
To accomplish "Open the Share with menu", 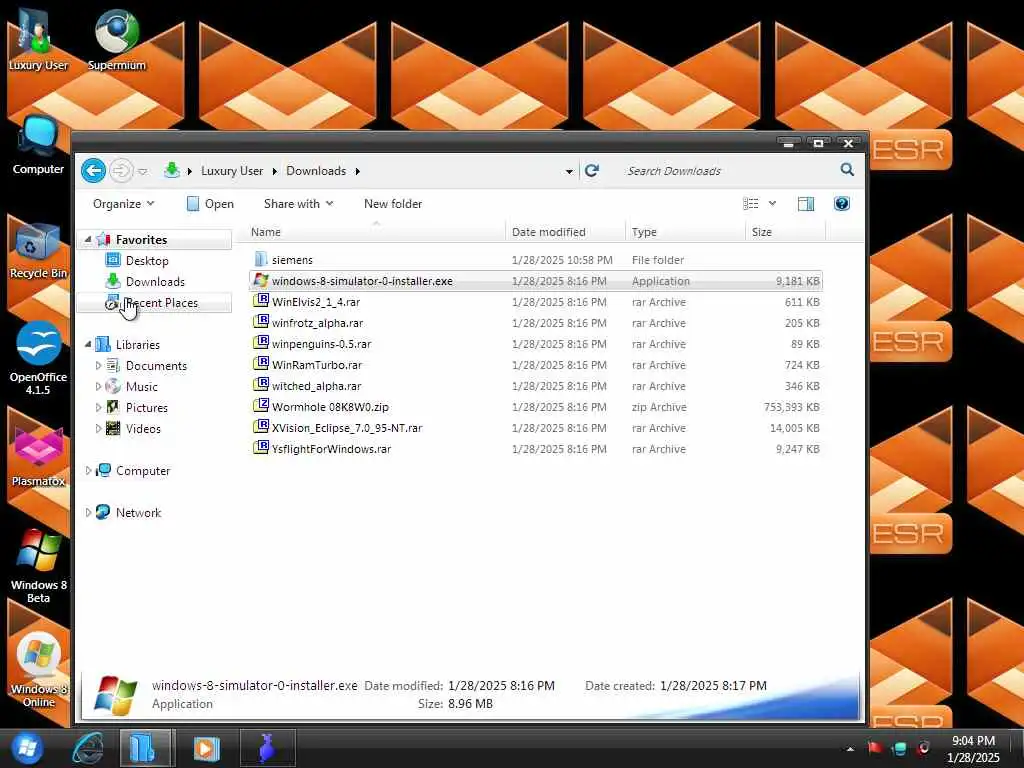I will click(x=298, y=204).
